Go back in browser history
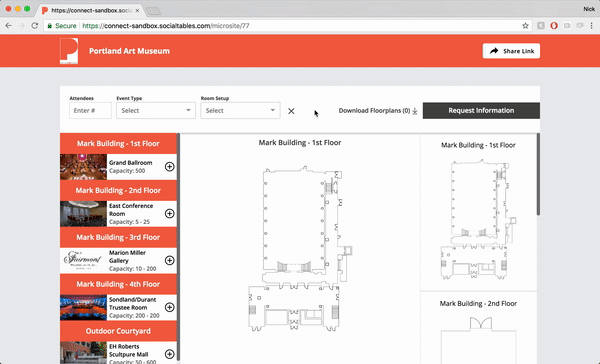600x364 pixels. pos(8,26)
